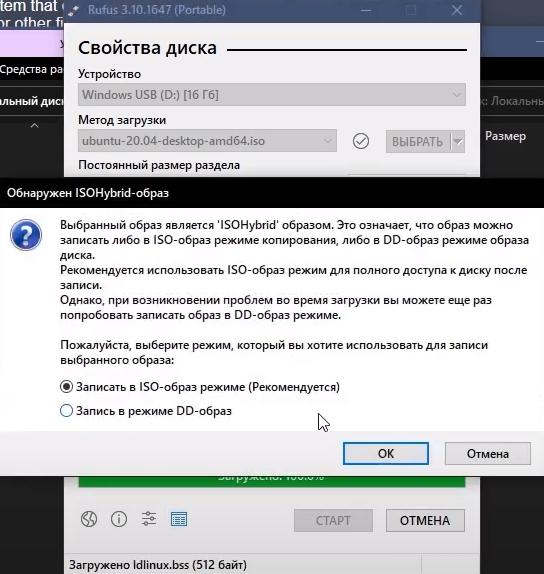The height and width of the screenshot is (574, 544).
Task: Collapse the up chevron in Explorer
Action: pos(34,126)
